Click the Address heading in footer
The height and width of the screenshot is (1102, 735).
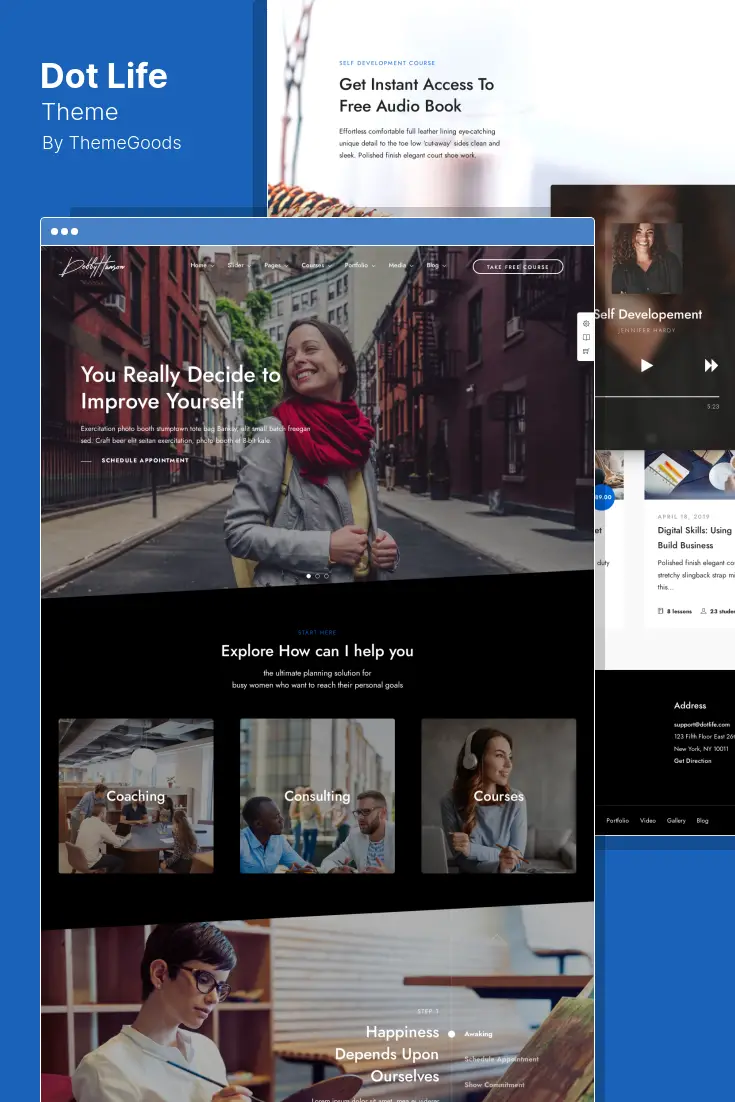click(x=690, y=705)
